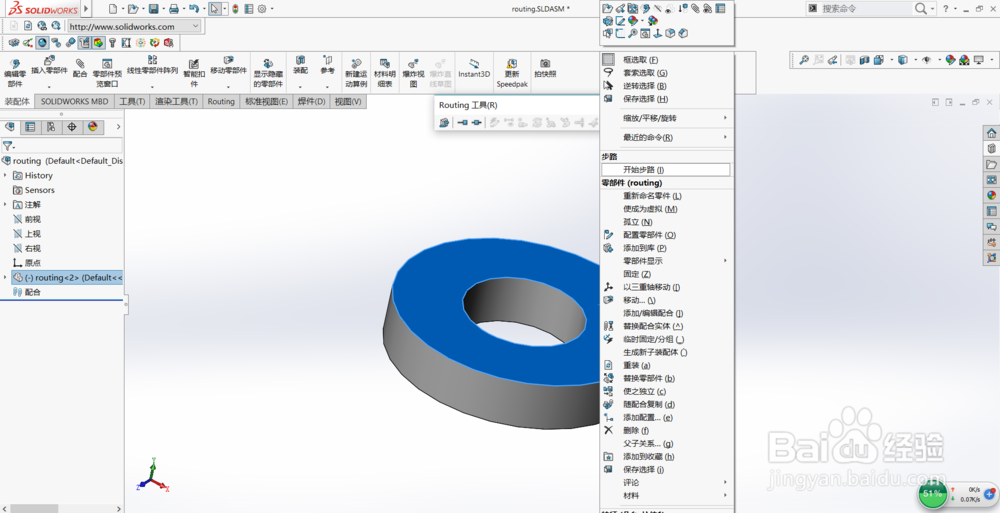Click 新建运动算例 tool
Viewport: 1000px width, 513px height.
coord(356,73)
